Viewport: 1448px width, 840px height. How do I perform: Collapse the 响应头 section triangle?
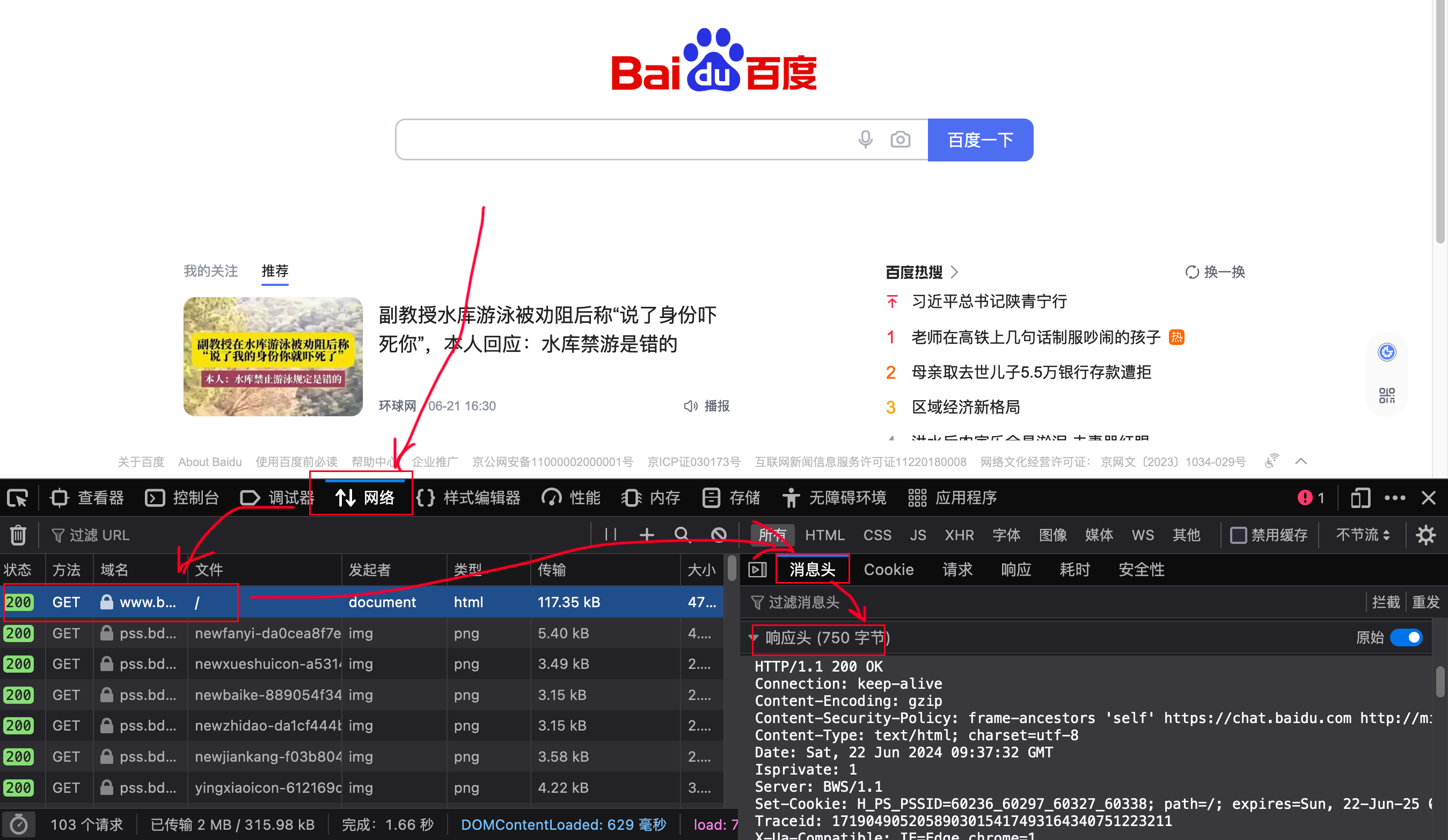point(754,637)
